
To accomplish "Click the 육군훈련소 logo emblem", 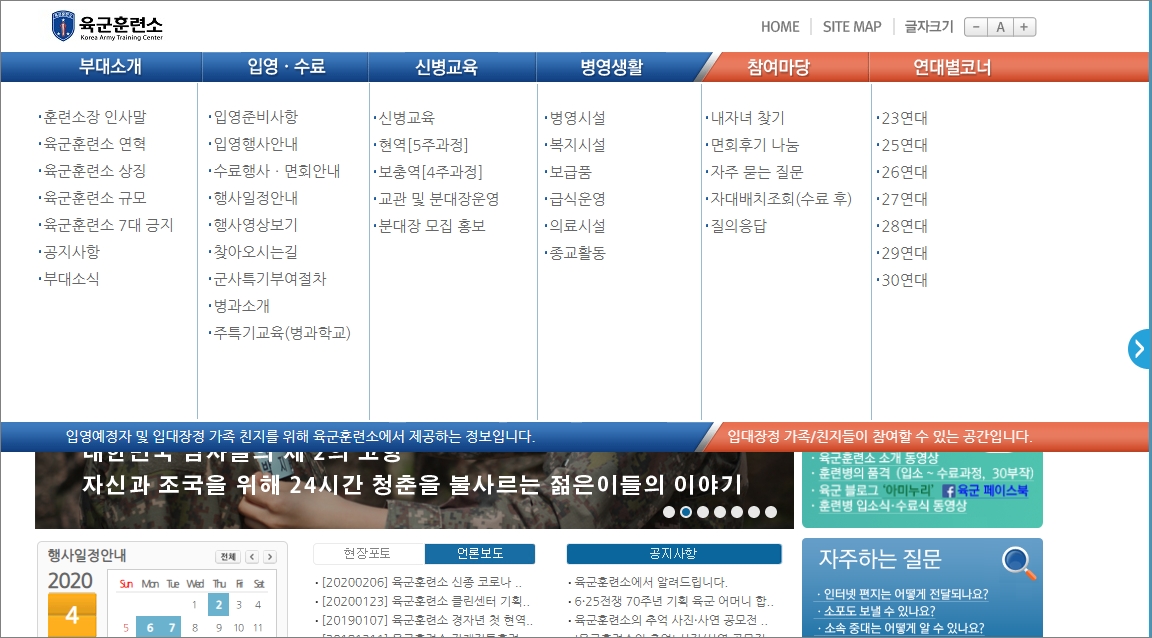I will (63, 26).
